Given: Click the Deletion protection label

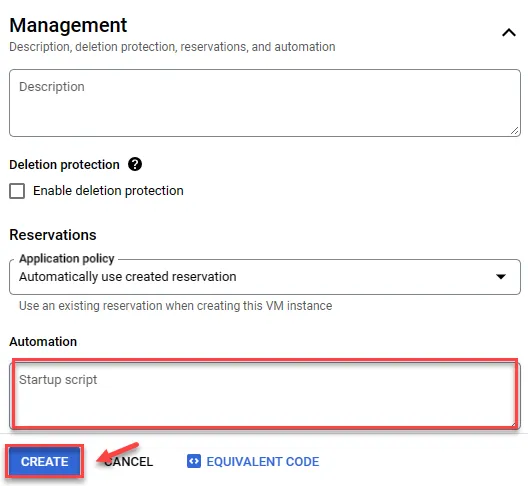Looking at the screenshot, I should pyautogui.click(x=64, y=165).
